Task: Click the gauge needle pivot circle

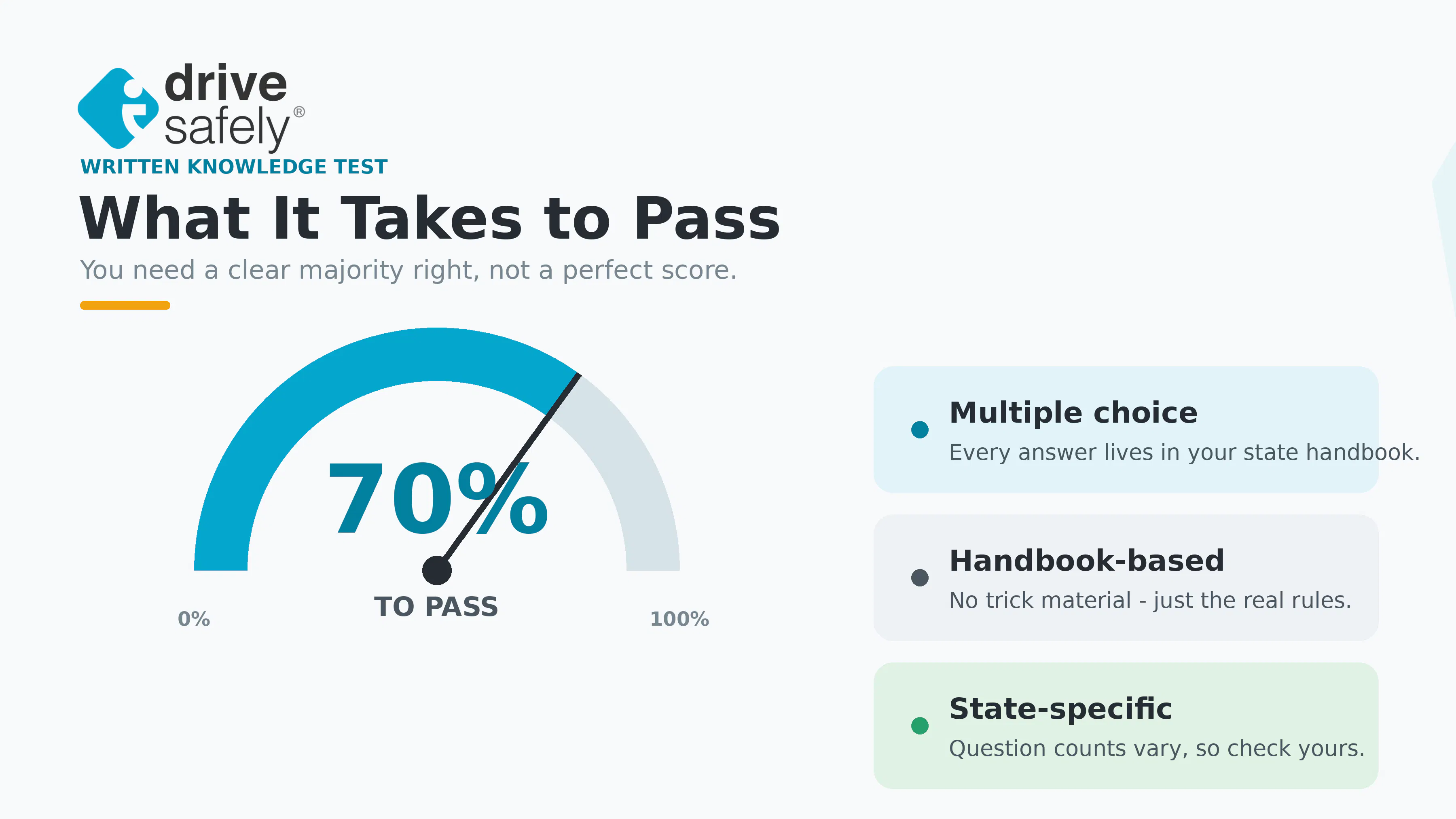Action: point(437,570)
